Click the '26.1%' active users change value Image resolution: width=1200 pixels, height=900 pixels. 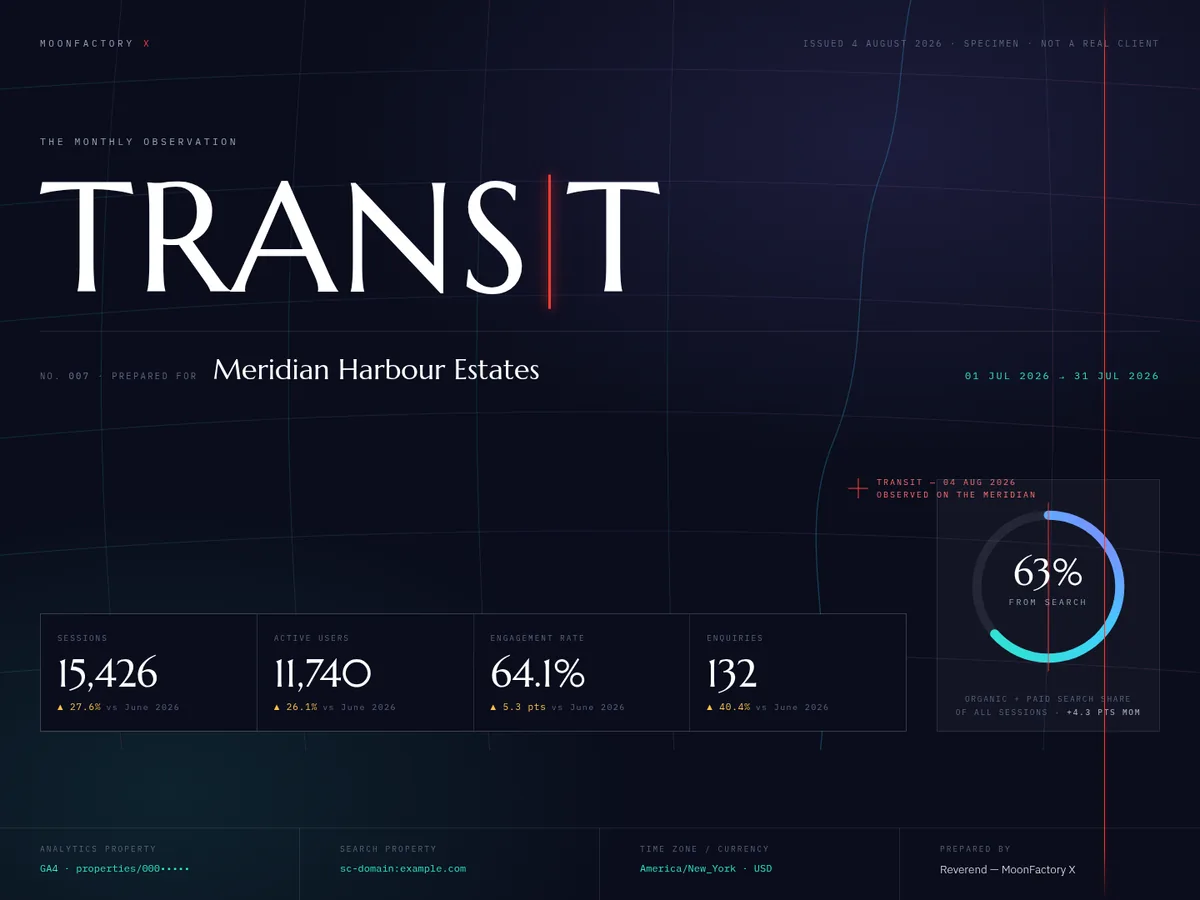click(302, 707)
